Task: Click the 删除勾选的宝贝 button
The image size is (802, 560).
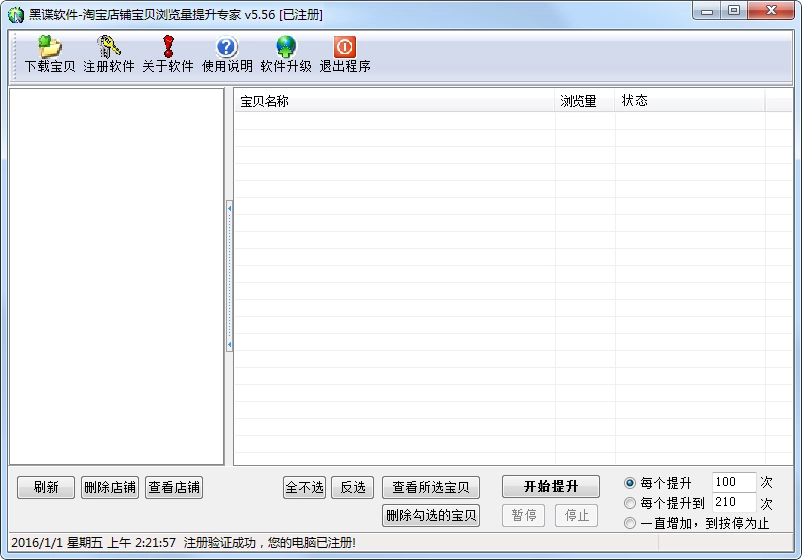Action: (431, 515)
